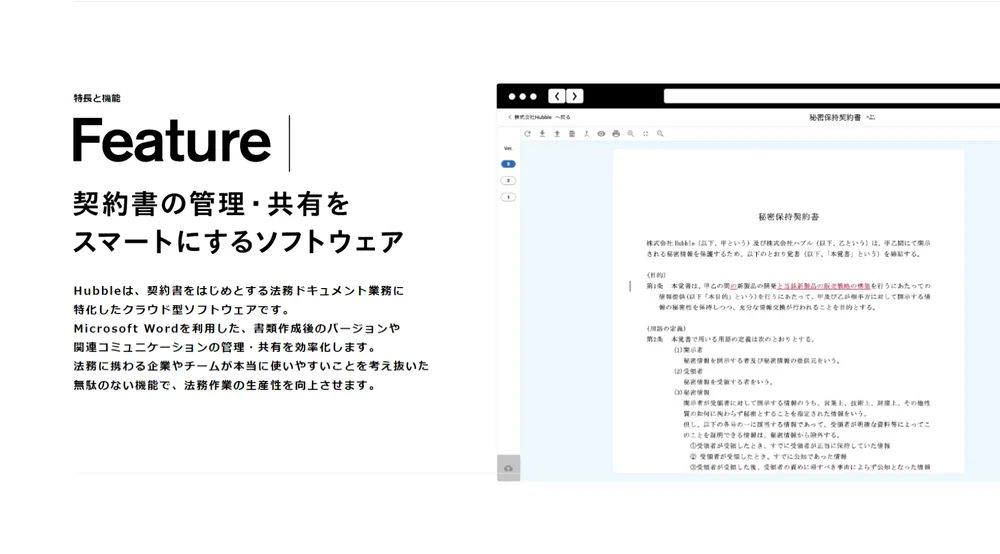Click the (3)秘密情報 item in document

(691, 393)
